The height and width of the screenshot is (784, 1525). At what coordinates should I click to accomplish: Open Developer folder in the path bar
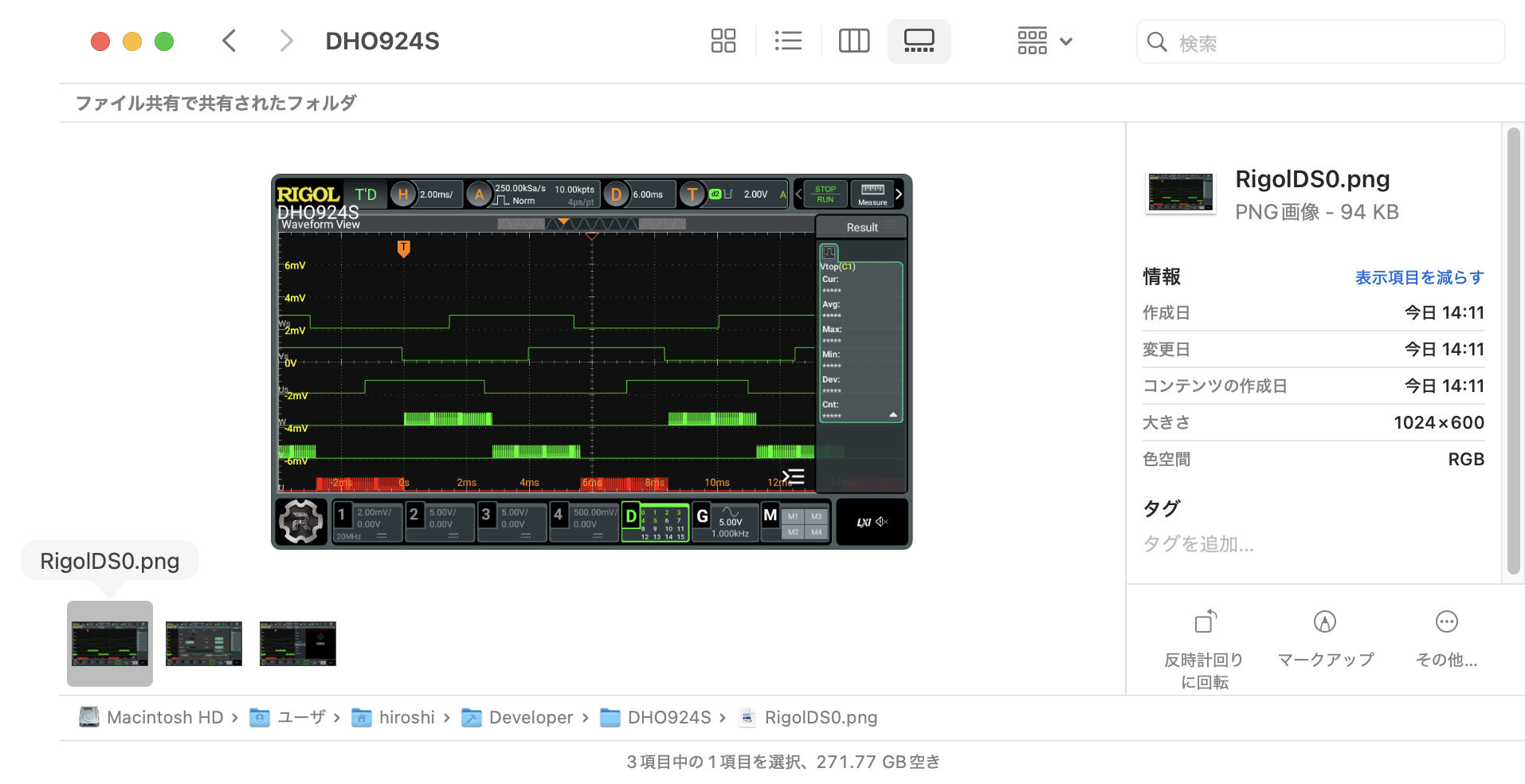(518, 717)
